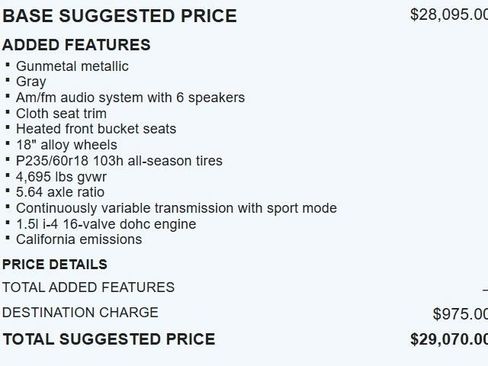Click the 4,695 lbs gvwr entry
The width and height of the screenshot is (488, 366).
[61, 177]
